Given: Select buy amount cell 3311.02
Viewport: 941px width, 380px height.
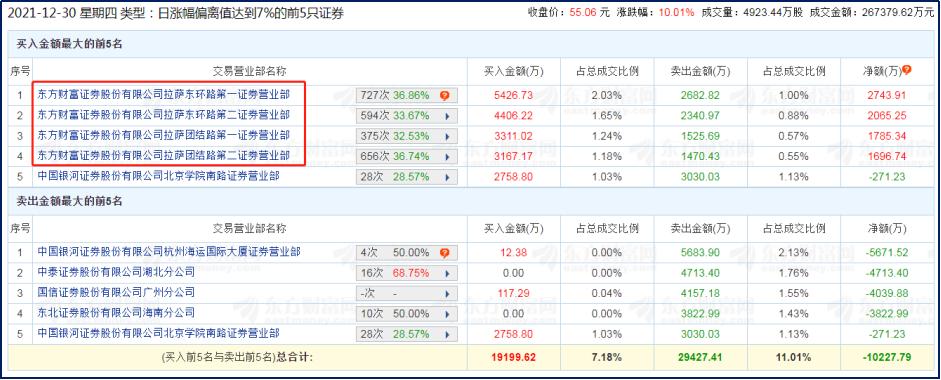Looking at the screenshot, I should click(x=513, y=136).
